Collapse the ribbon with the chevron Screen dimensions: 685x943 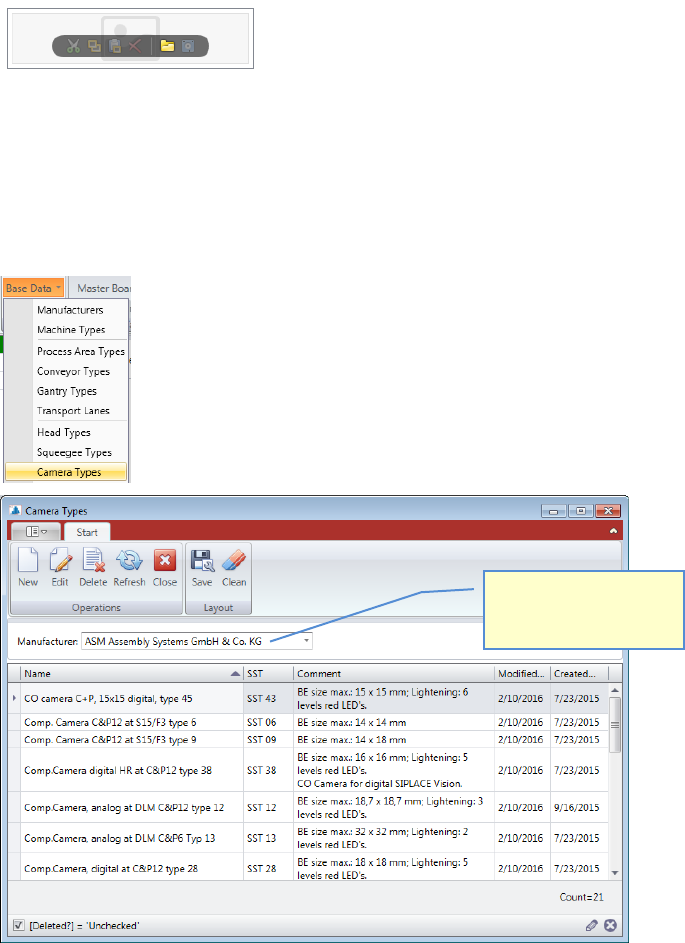(613, 531)
